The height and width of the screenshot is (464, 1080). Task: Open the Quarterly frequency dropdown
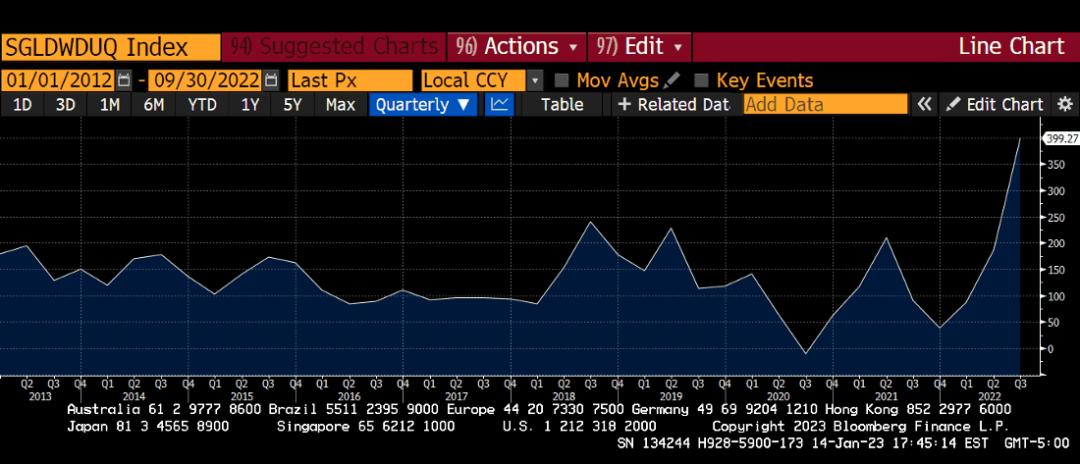pos(423,104)
